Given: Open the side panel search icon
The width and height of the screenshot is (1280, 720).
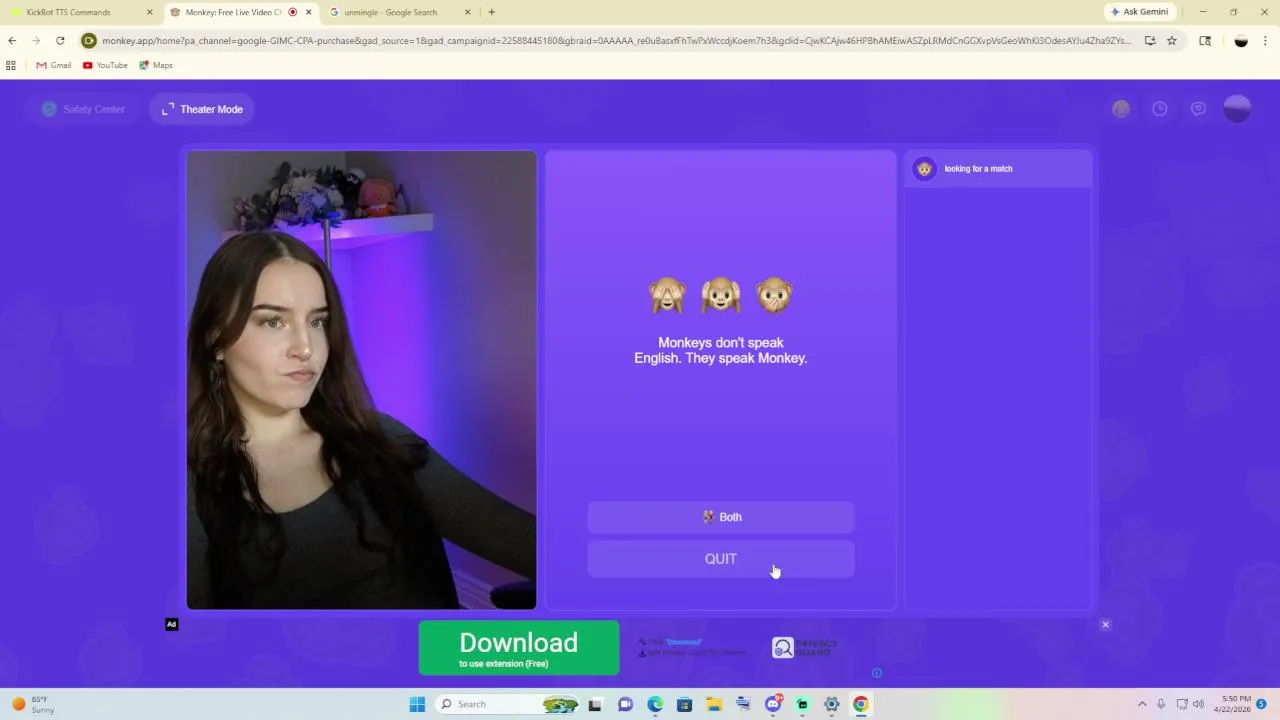Looking at the screenshot, I should click(1205, 41).
